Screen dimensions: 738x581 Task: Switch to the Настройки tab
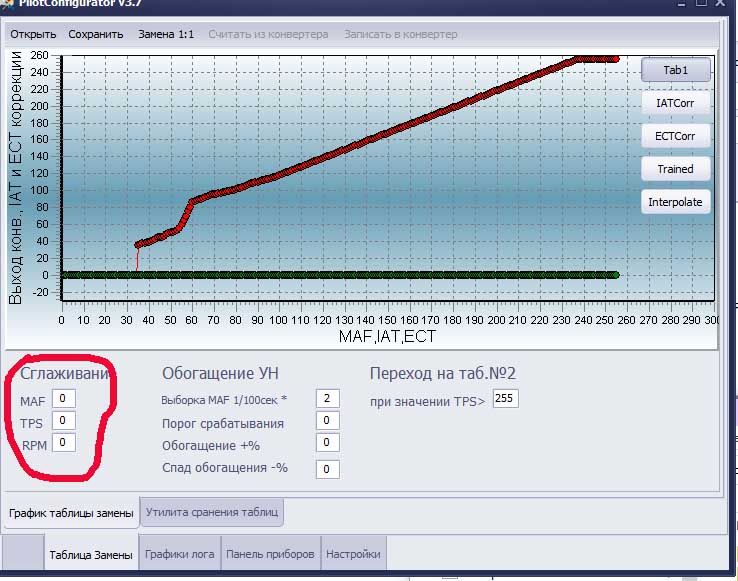[x=353, y=554]
